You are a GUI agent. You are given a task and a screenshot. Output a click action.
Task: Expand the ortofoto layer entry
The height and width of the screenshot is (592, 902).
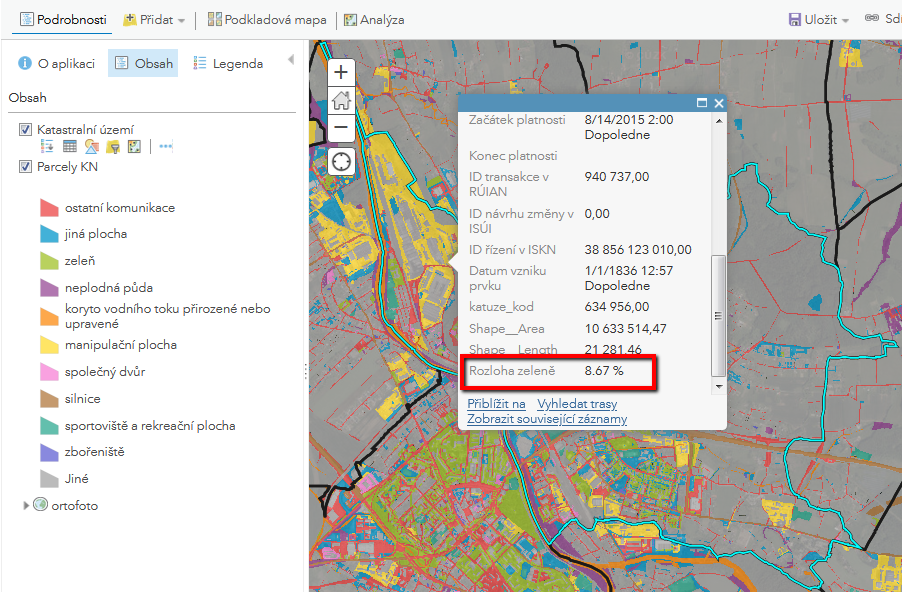tap(25, 505)
